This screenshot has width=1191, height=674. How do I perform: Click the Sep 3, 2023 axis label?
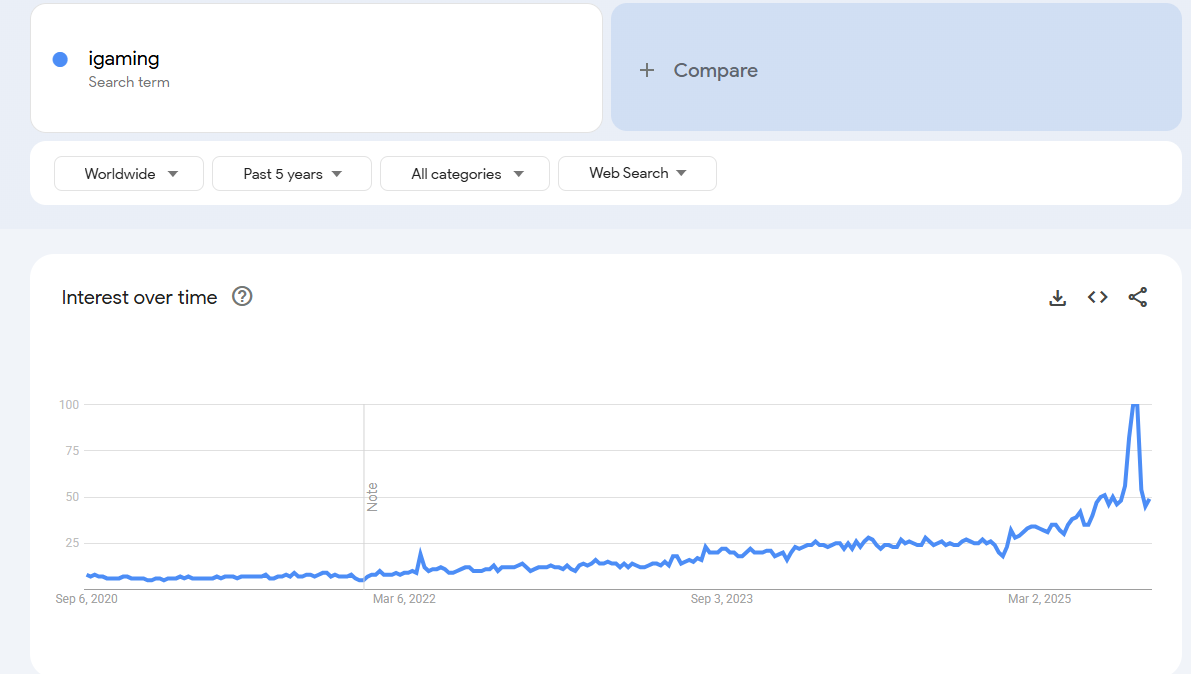[x=722, y=599]
